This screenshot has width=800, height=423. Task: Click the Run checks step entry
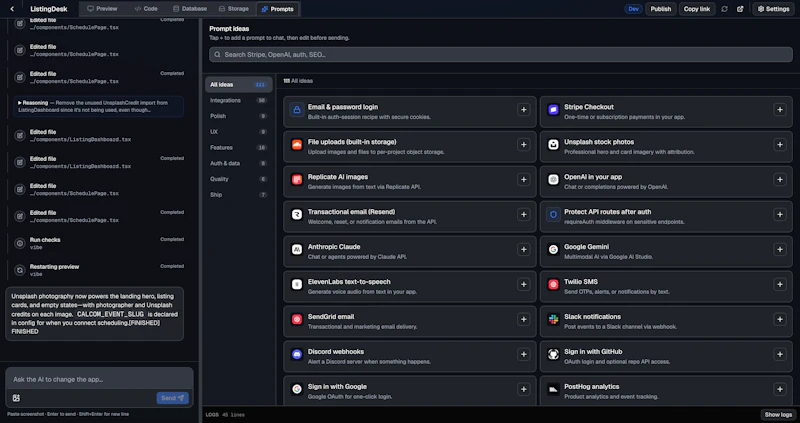(98, 243)
